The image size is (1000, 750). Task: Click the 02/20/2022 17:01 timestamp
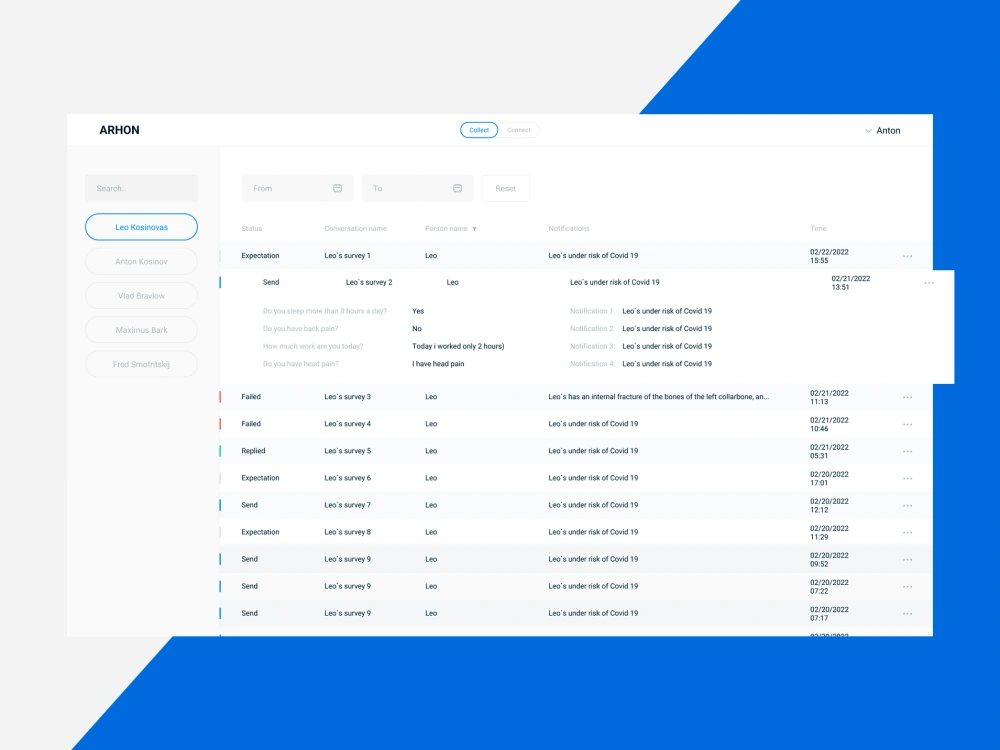(x=829, y=478)
